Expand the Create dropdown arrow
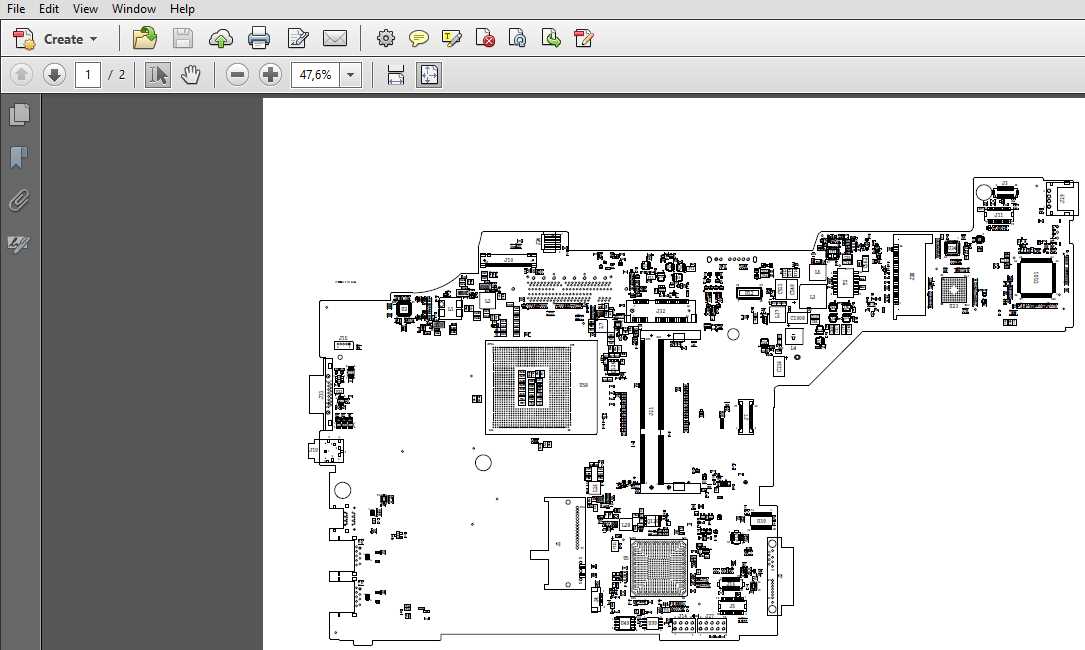The height and width of the screenshot is (650, 1085). pos(93,39)
